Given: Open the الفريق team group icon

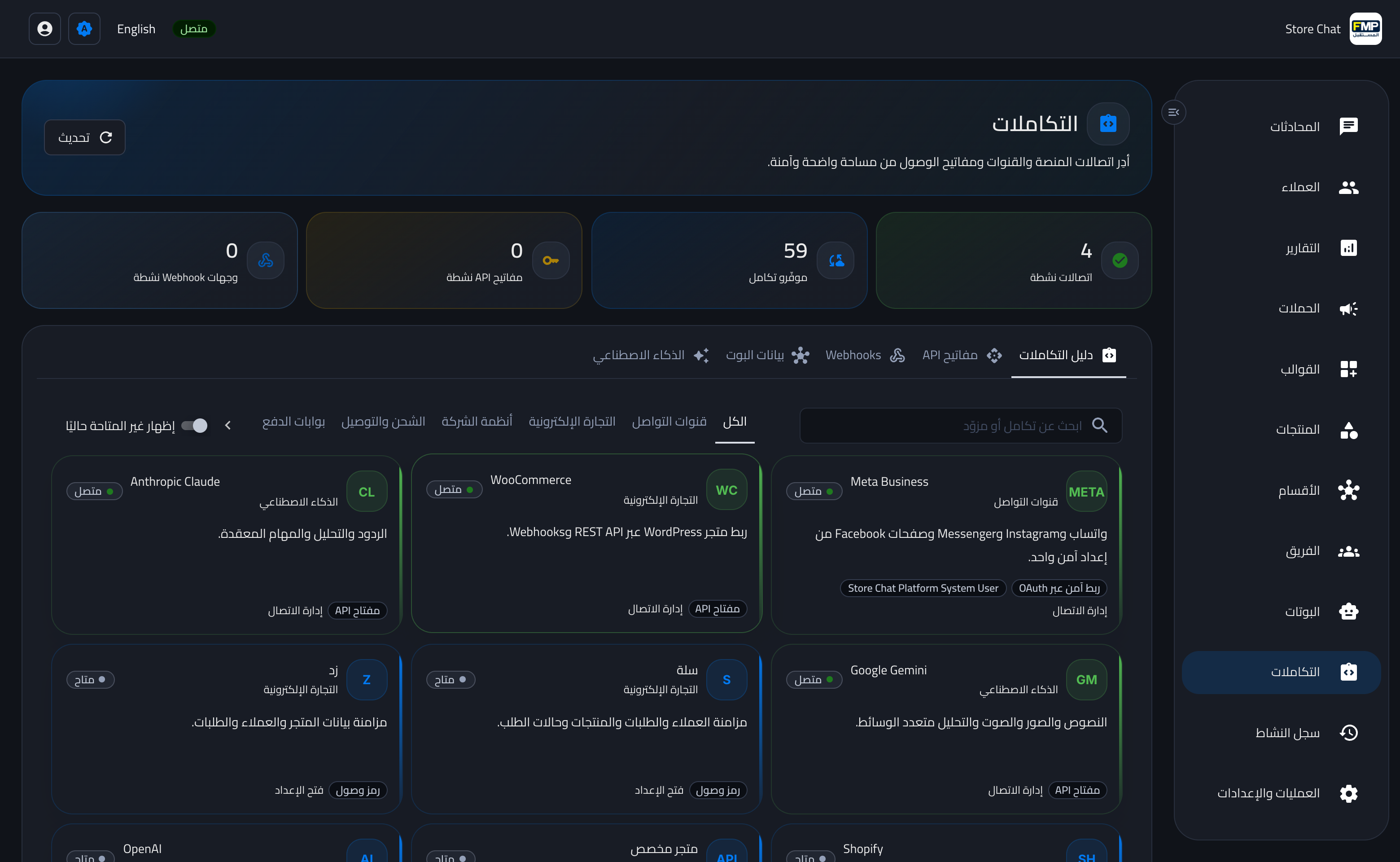Looking at the screenshot, I should point(1348,551).
